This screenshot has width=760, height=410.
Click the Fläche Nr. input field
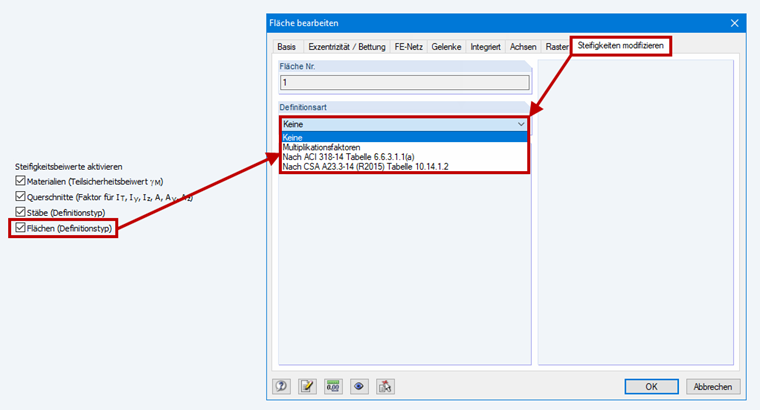[405, 82]
